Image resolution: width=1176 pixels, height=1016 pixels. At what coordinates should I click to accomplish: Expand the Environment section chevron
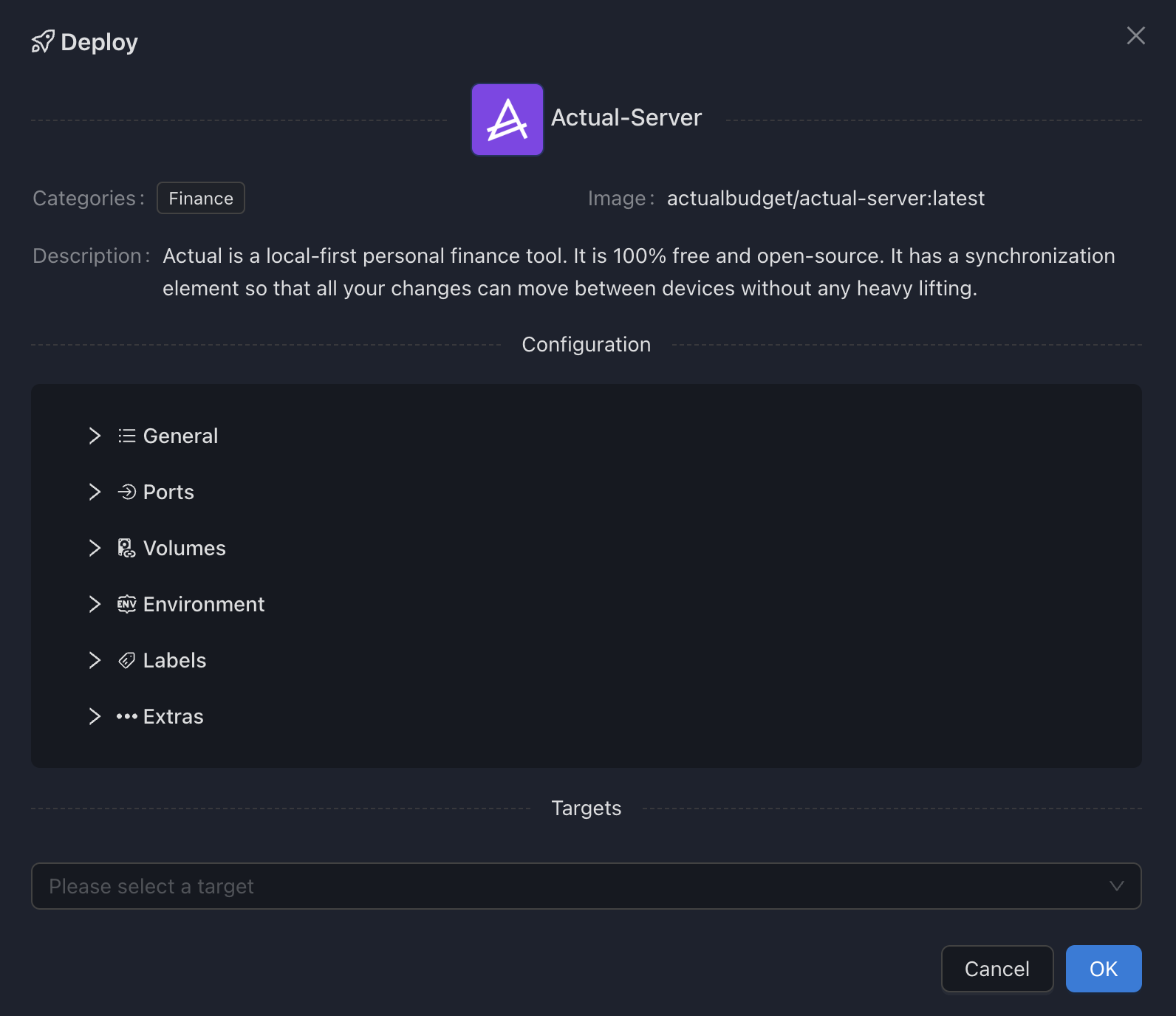[95, 604]
